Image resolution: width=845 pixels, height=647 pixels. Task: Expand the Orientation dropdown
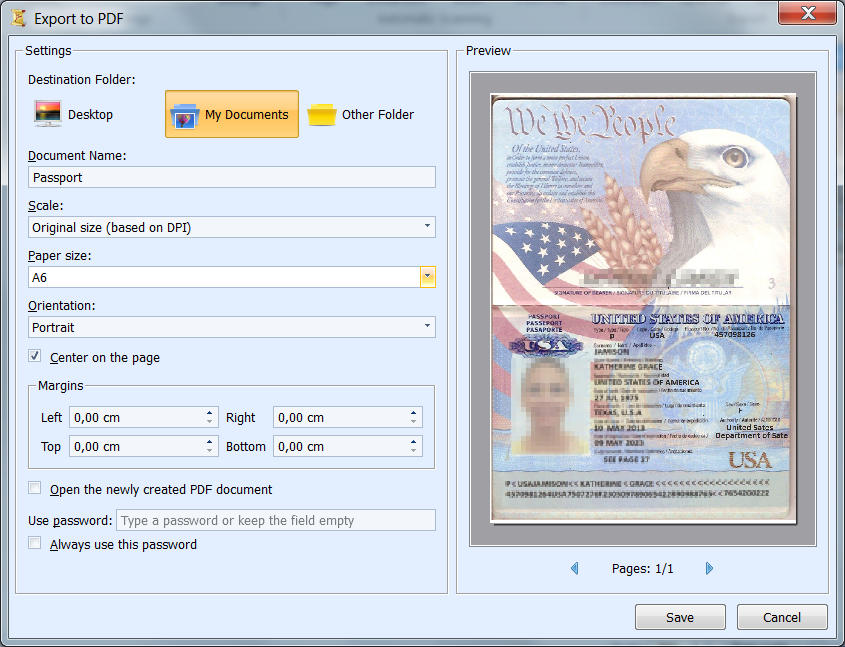coord(232,327)
